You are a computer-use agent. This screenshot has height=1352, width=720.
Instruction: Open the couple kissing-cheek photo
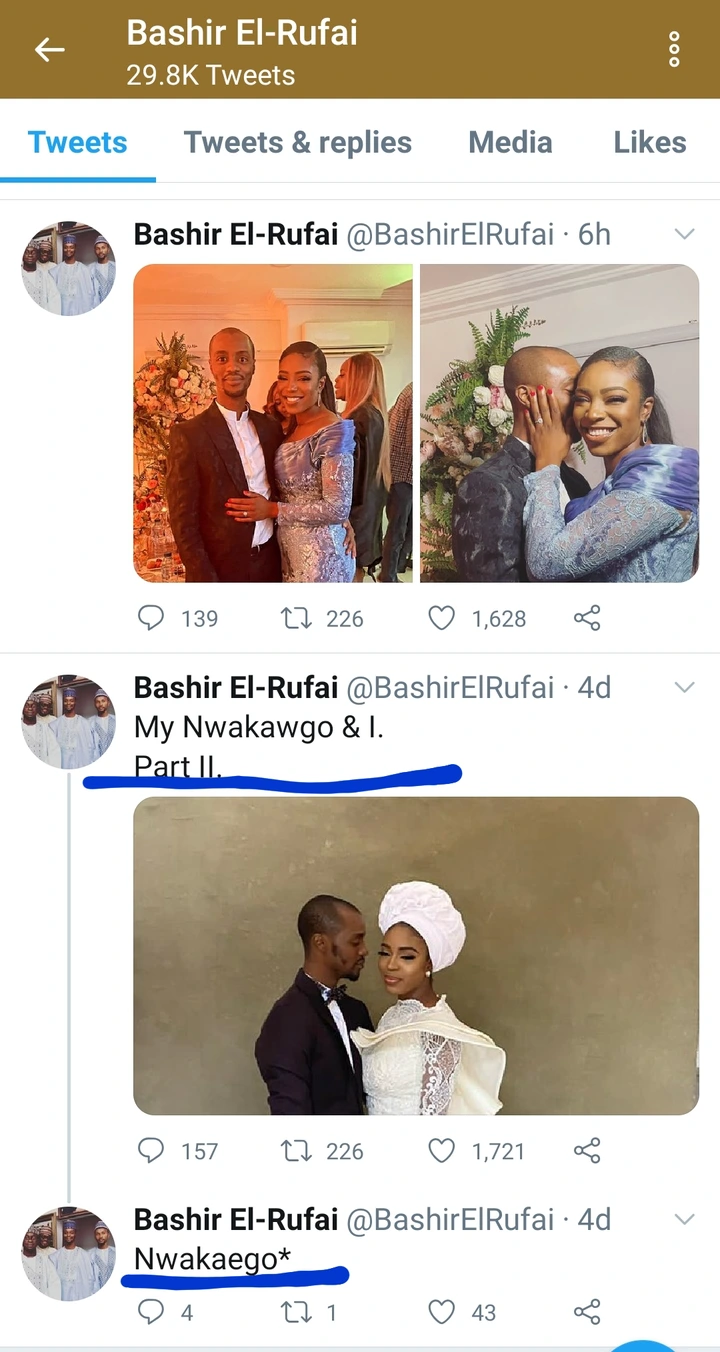tap(559, 423)
